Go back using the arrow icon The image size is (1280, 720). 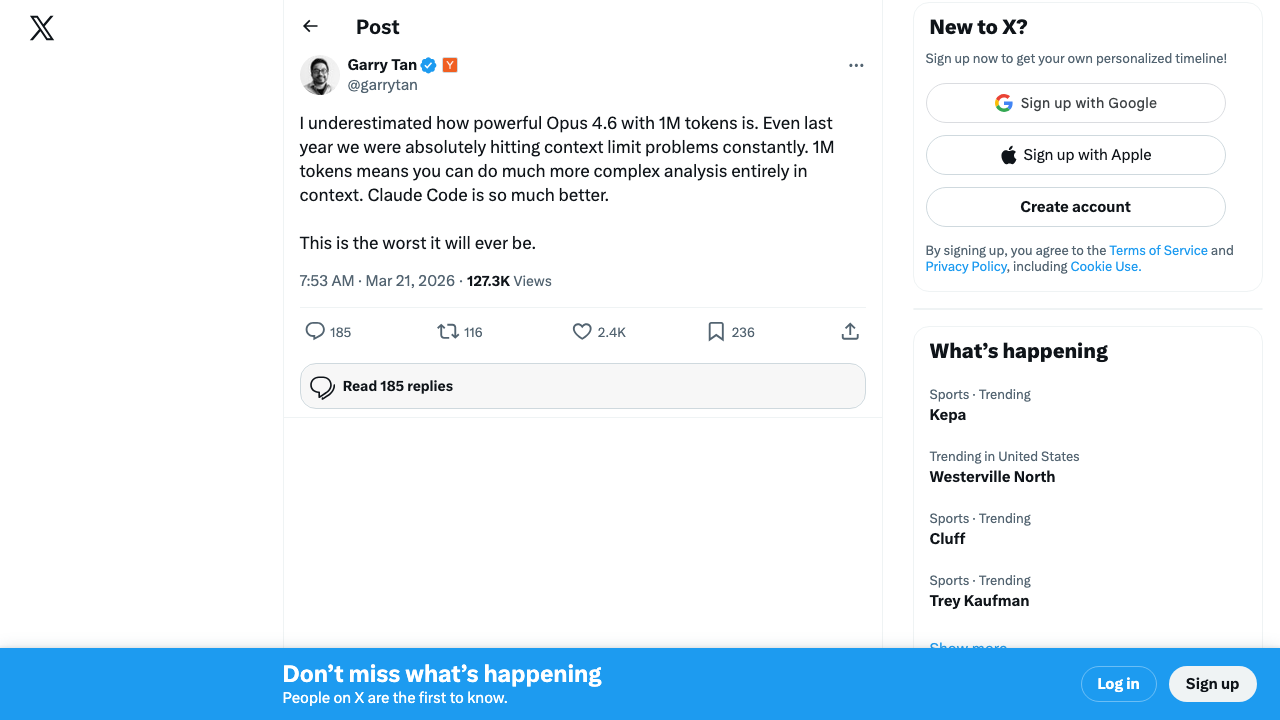(x=310, y=27)
